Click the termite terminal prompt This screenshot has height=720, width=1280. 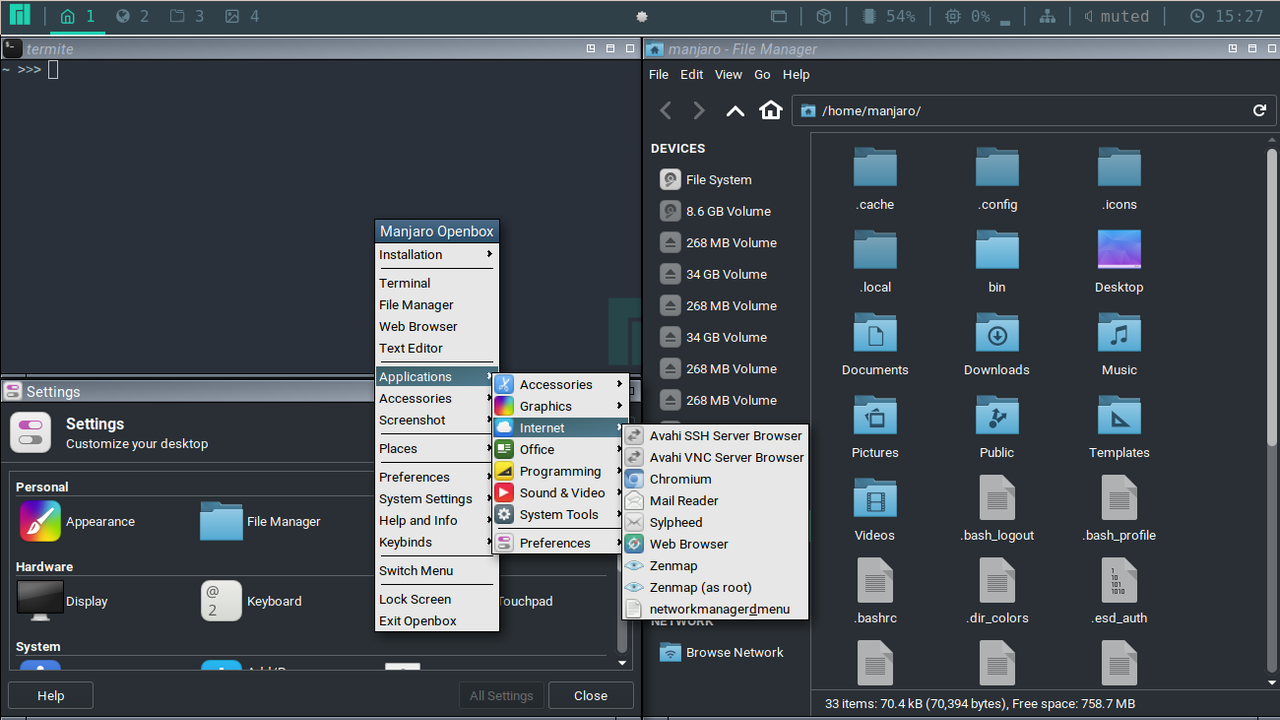30,69
